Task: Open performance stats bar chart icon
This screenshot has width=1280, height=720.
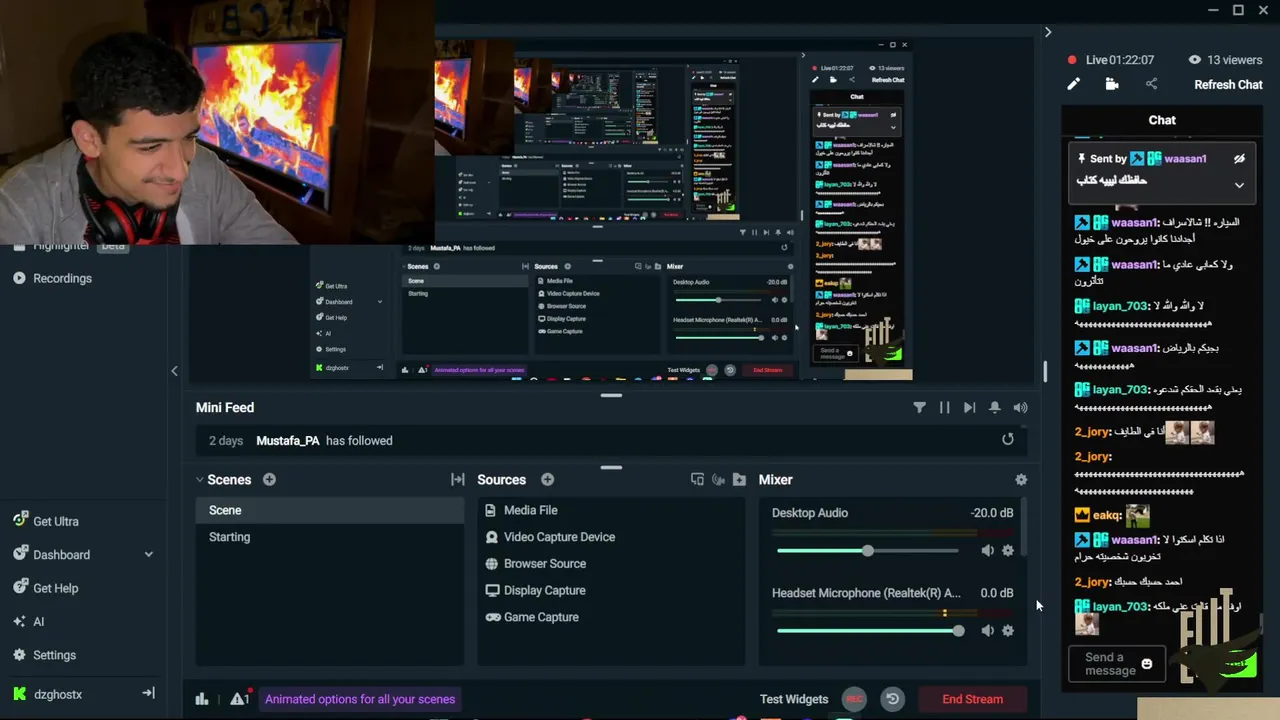Action: [x=202, y=699]
